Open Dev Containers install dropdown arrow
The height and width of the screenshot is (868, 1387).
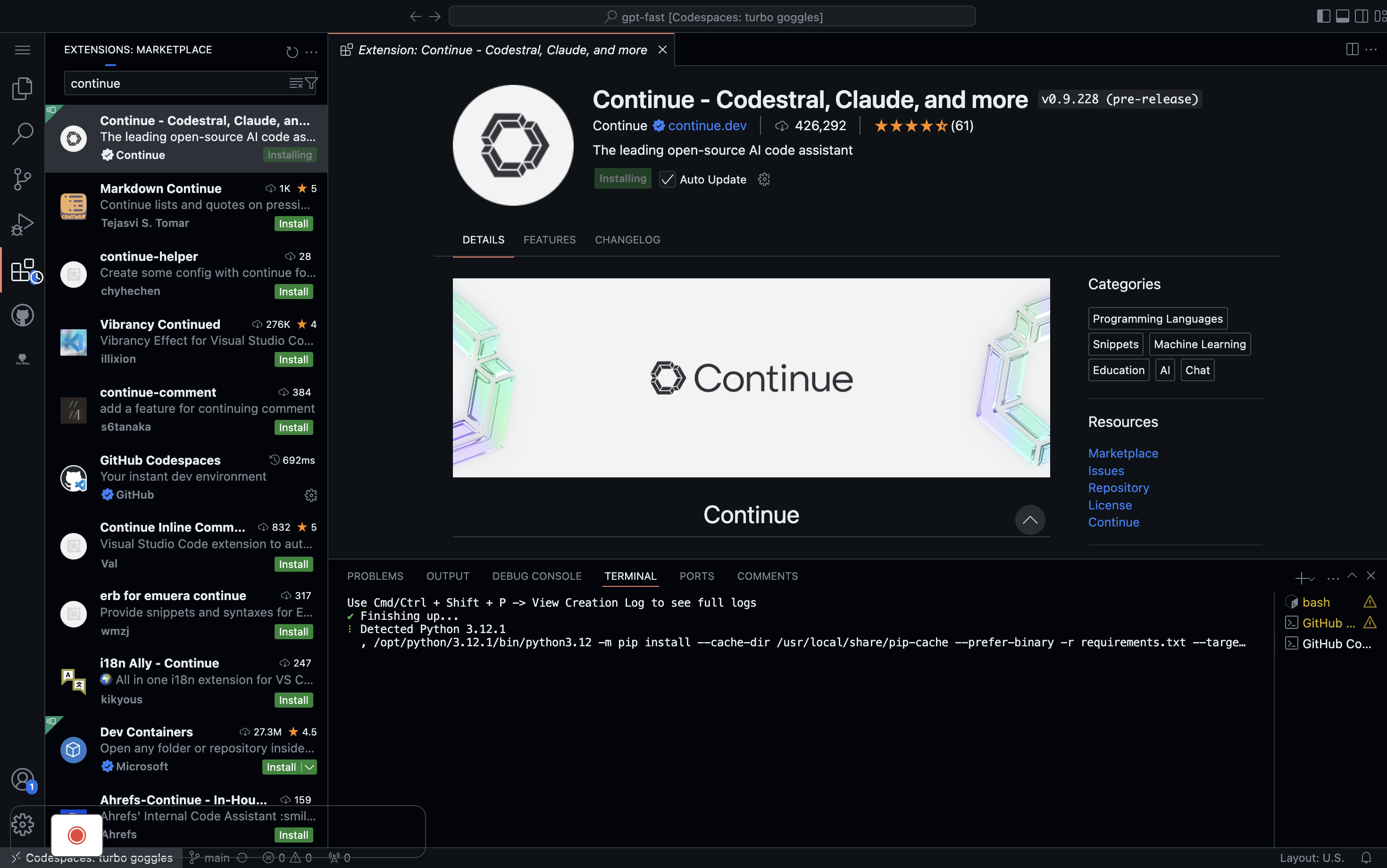pos(309,767)
